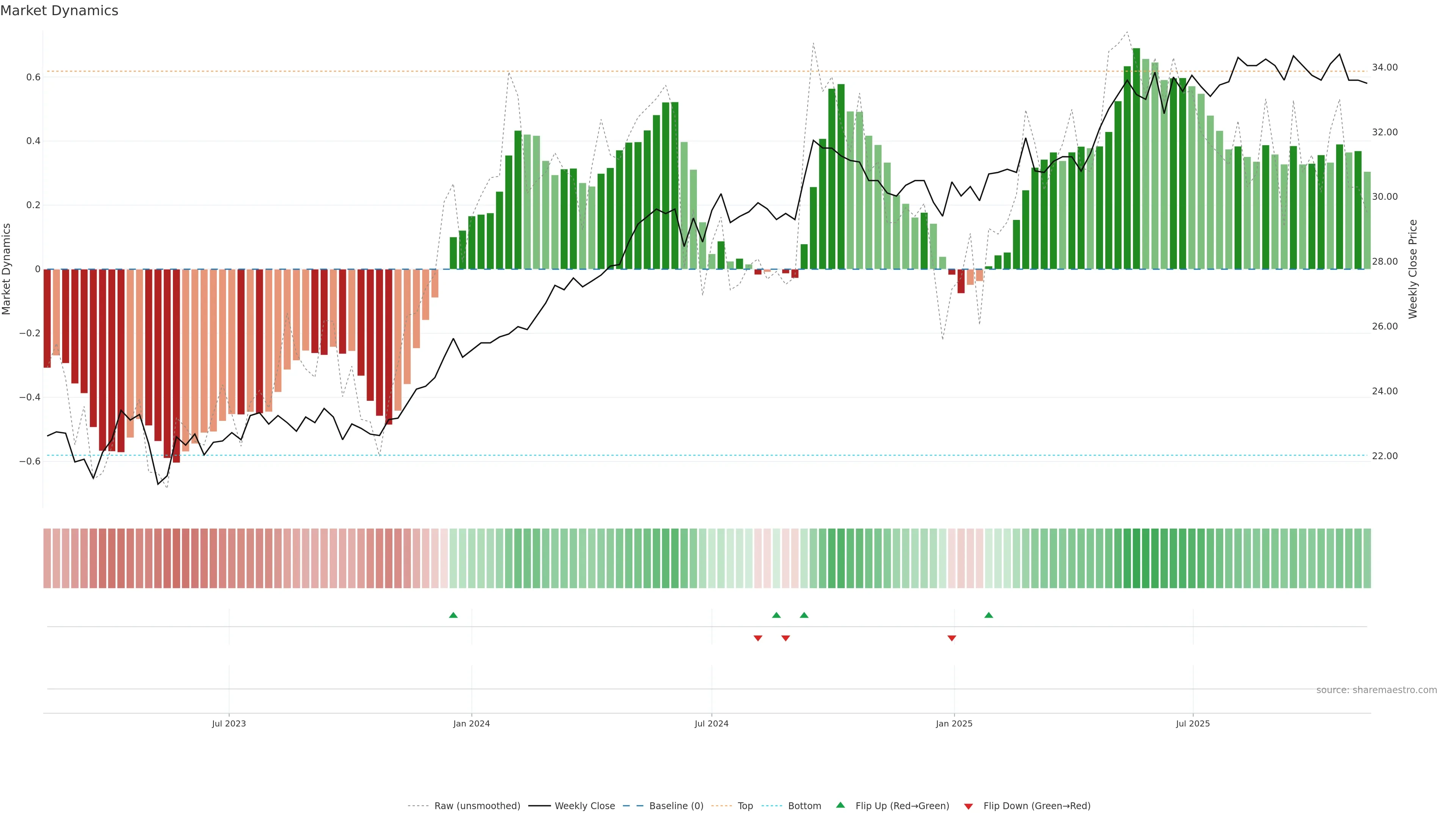This screenshot has width=1456, height=819.
Task: Click the darkest green heatmap cell near mid-2025
Action: point(1137,559)
